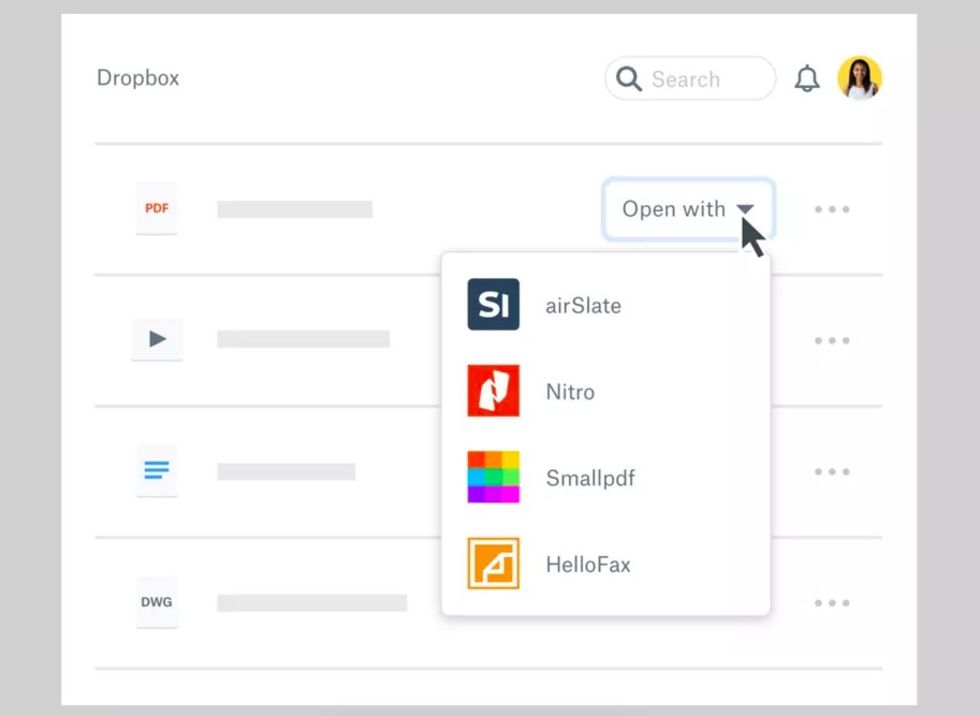
Task: Open notifications via the bell icon
Action: click(807, 79)
